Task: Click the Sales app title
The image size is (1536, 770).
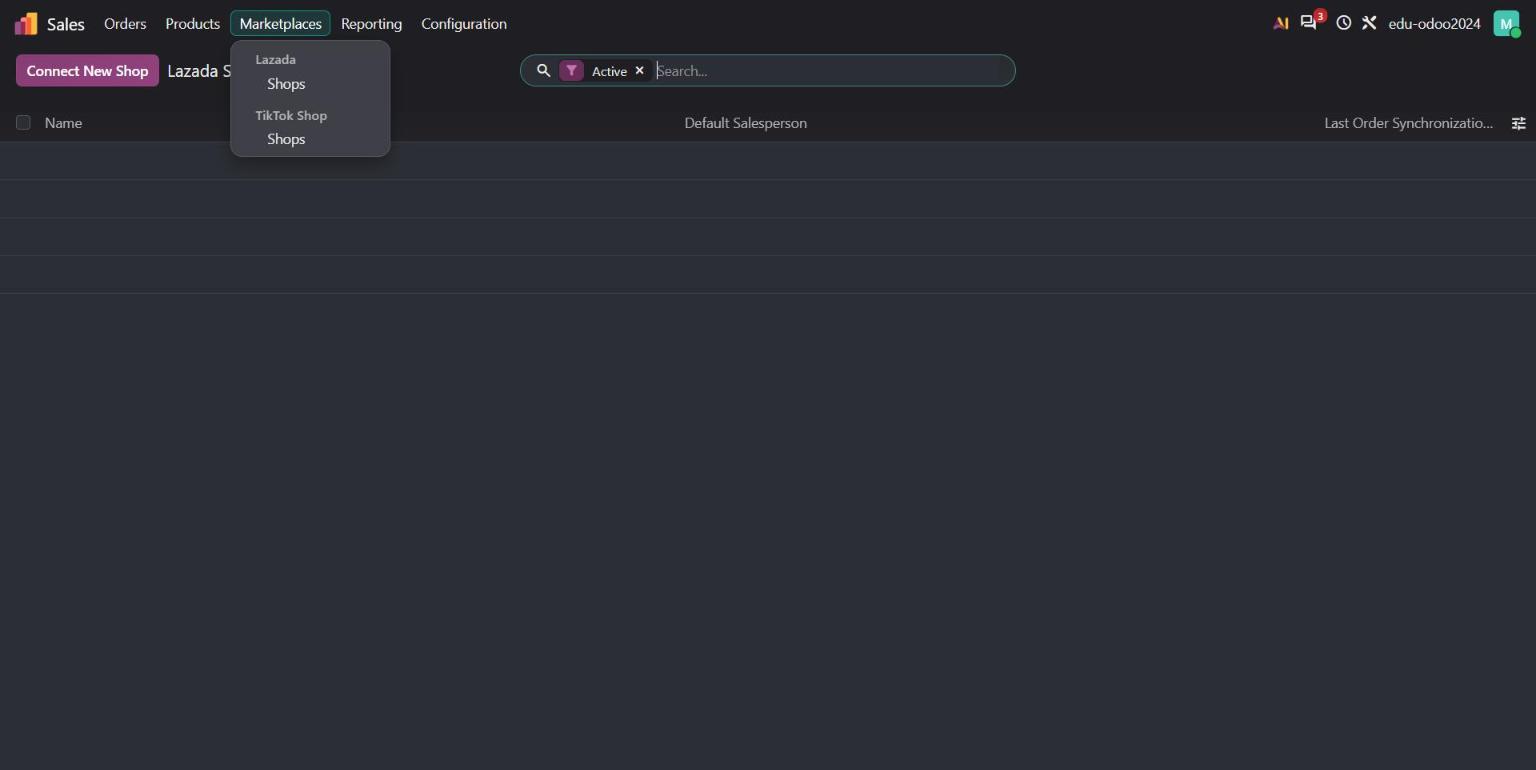Action: click(x=66, y=24)
